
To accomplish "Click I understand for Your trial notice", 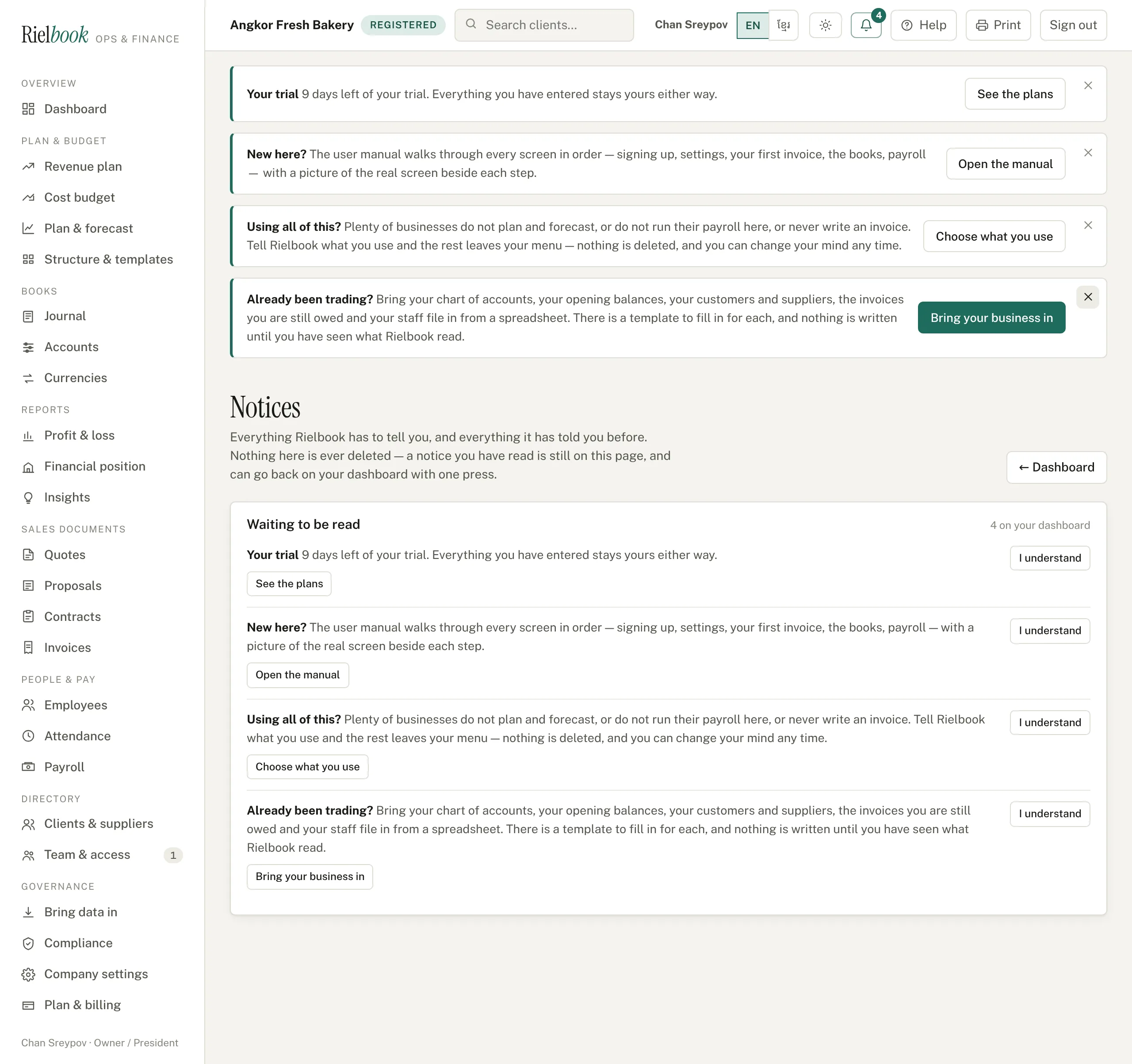I will click(1049, 558).
